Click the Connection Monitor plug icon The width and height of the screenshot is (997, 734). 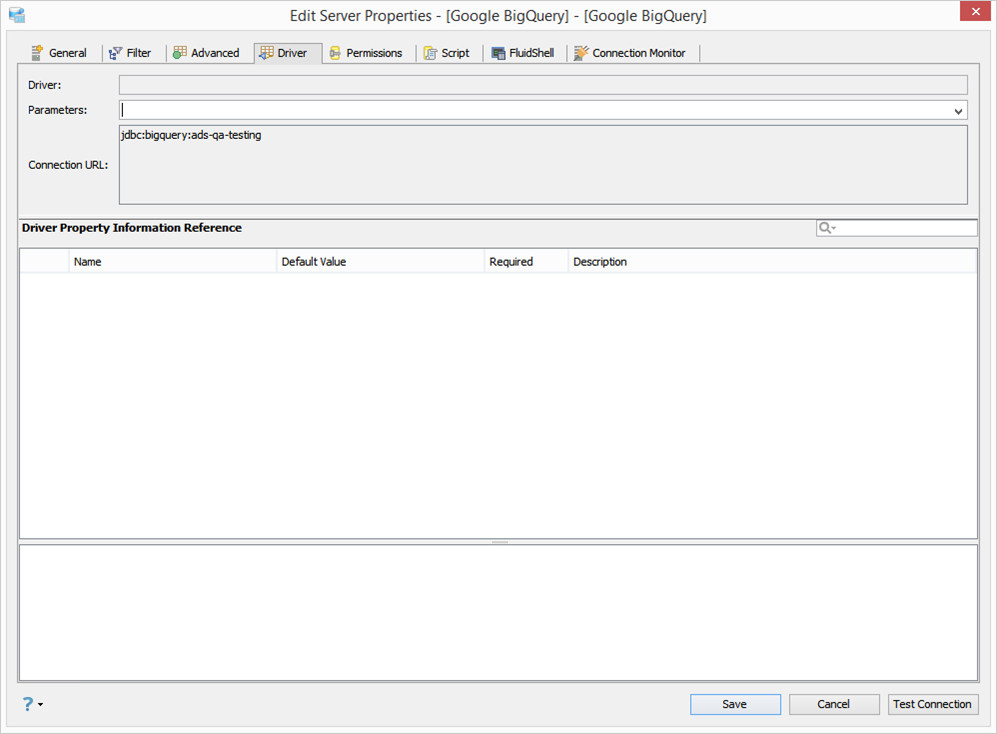click(581, 53)
